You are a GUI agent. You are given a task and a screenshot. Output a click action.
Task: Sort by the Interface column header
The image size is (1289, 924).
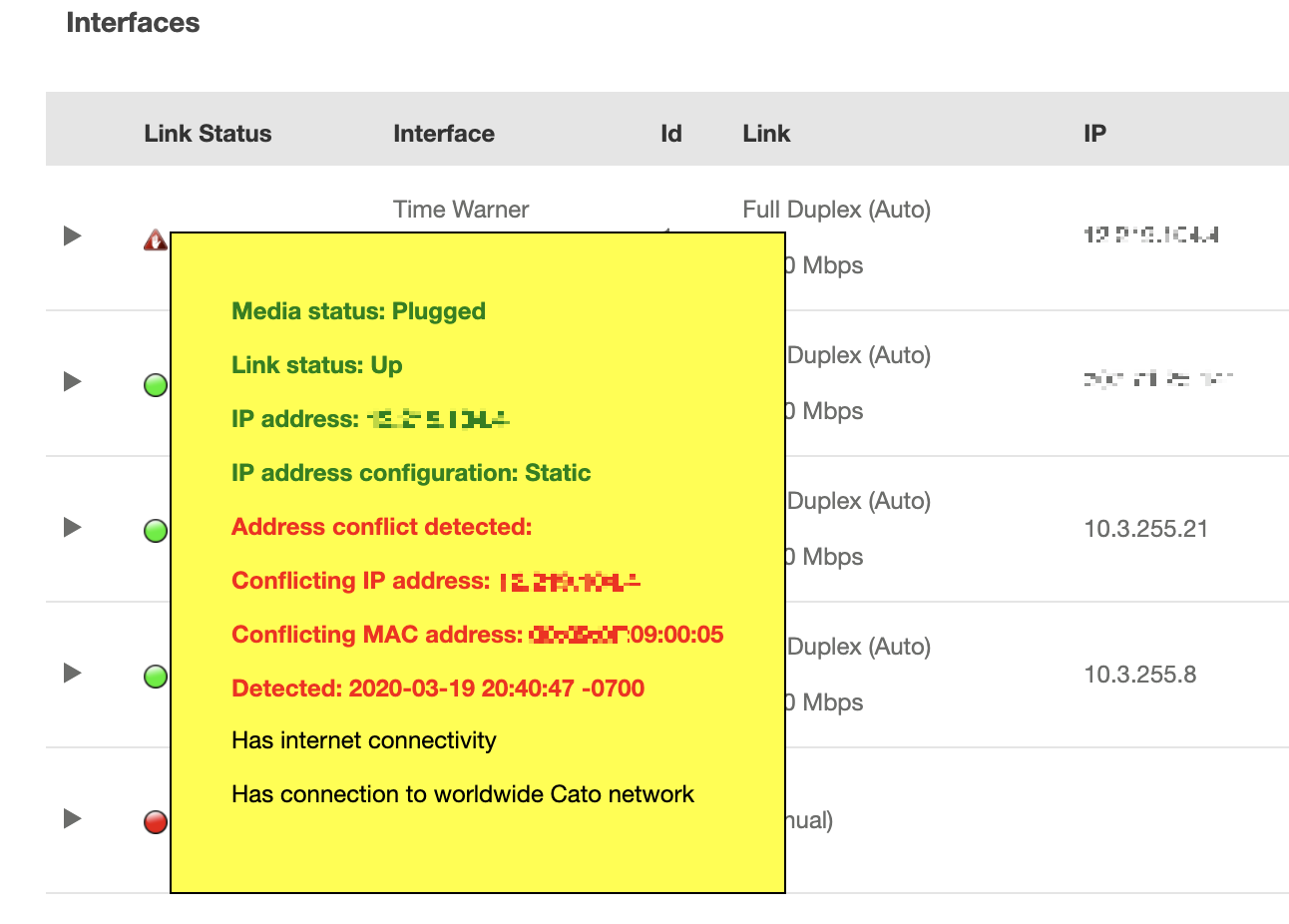pyautogui.click(x=444, y=134)
